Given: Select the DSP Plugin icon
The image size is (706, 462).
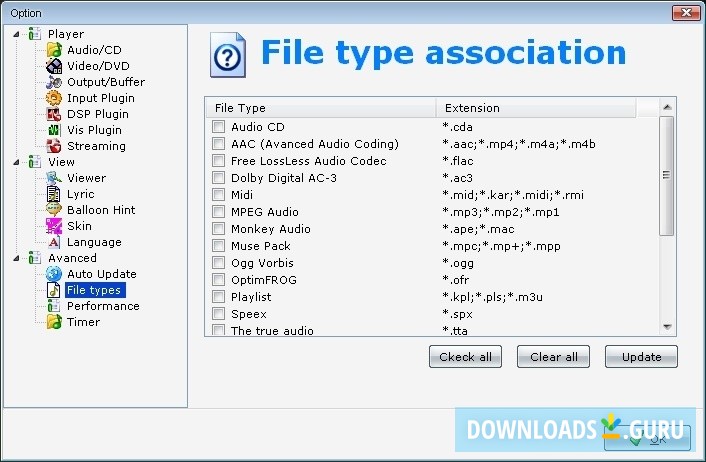Looking at the screenshot, I should (x=54, y=114).
